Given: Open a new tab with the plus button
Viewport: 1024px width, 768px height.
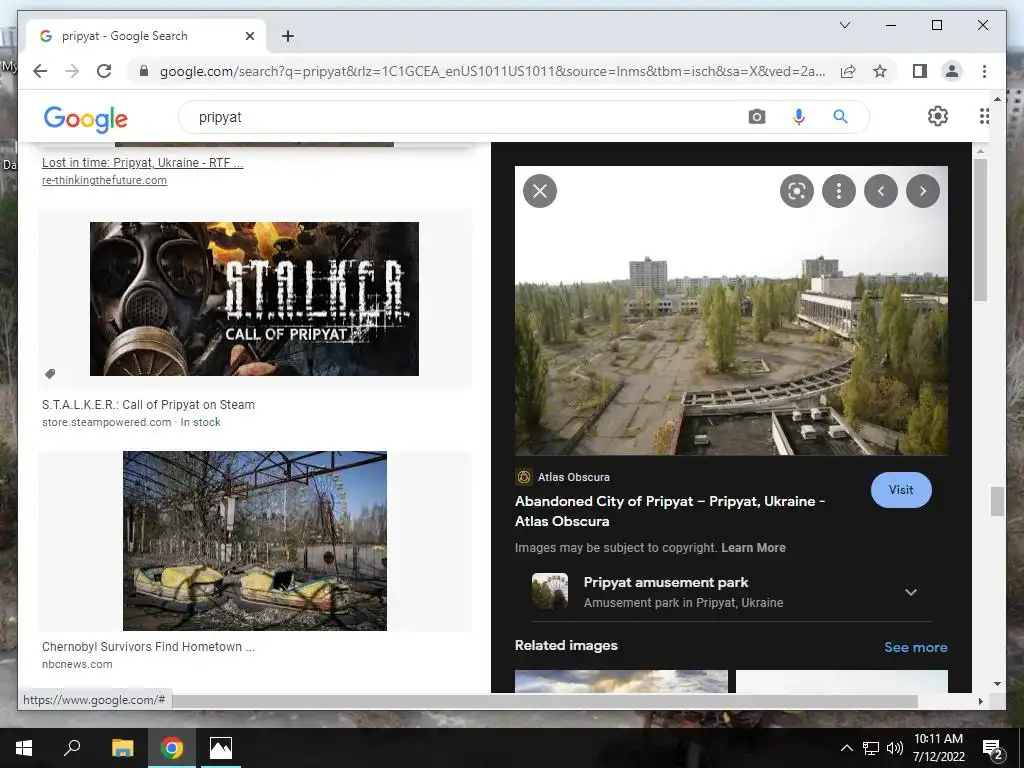Looking at the screenshot, I should coord(288,36).
